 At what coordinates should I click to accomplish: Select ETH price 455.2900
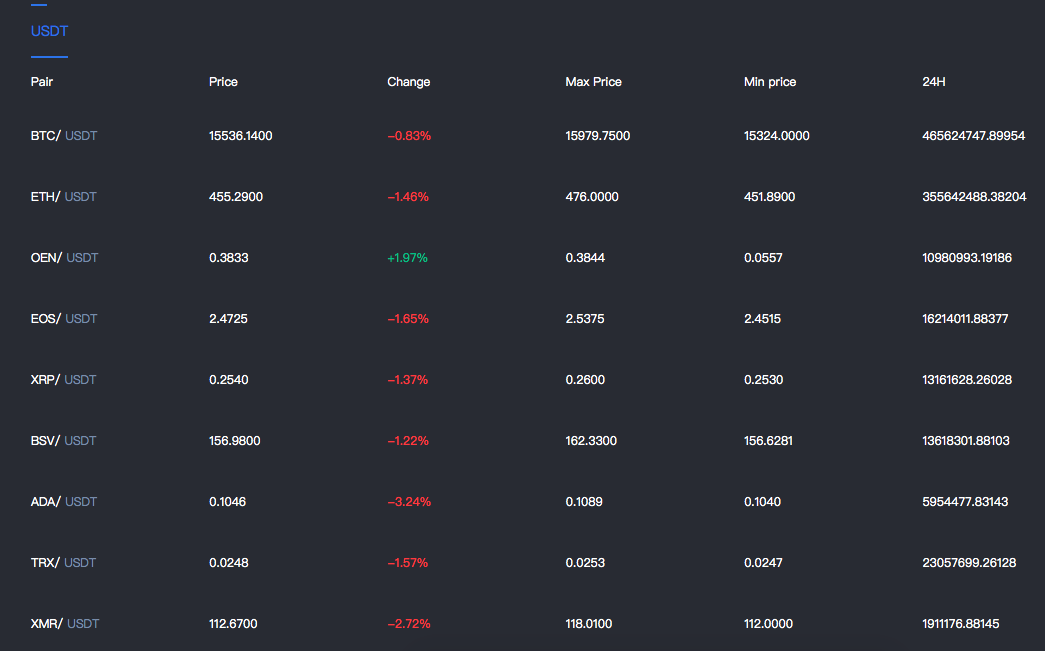click(x=236, y=197)
